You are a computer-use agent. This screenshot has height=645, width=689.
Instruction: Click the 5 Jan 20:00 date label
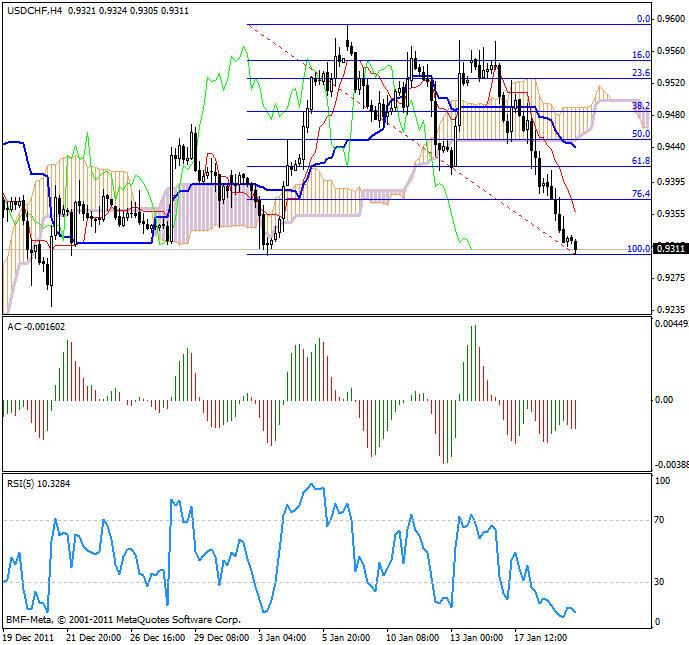pyautogui.click(x=346, y=638)
